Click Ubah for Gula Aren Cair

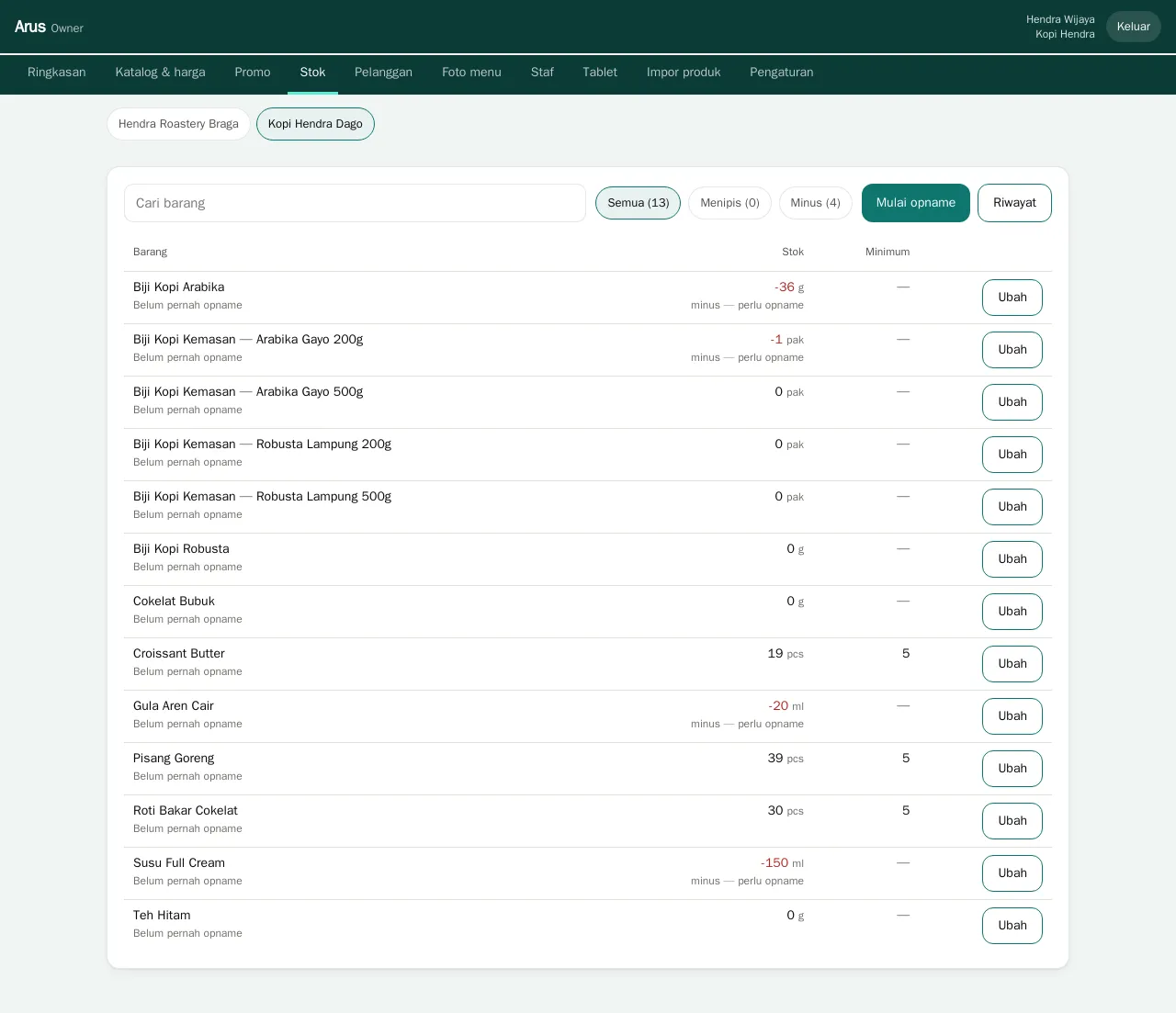click(x=1012, y=716)
